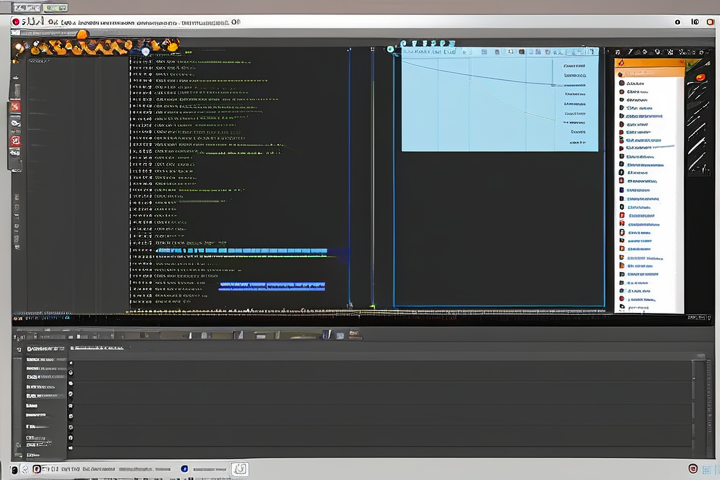
Task: Click the red icon at the bottom-right status bar
Action: [x=693, y=468]
